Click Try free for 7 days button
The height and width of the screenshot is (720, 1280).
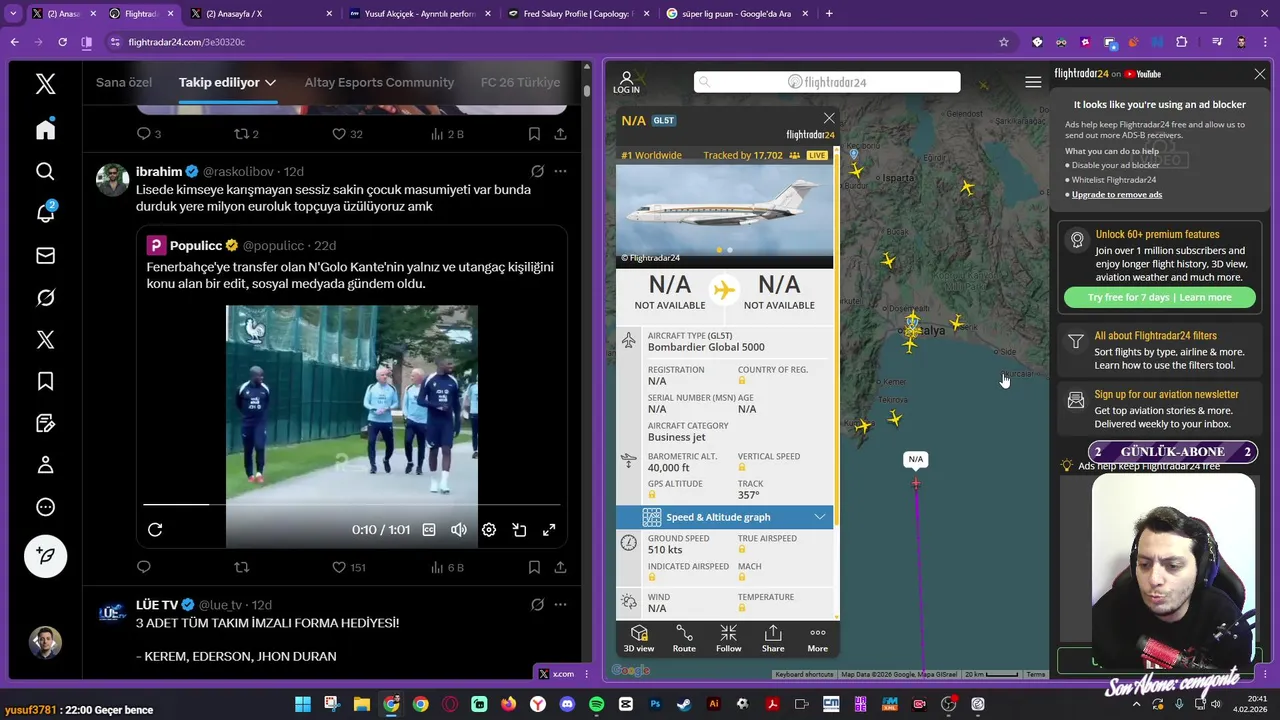tap(1160, 297)
